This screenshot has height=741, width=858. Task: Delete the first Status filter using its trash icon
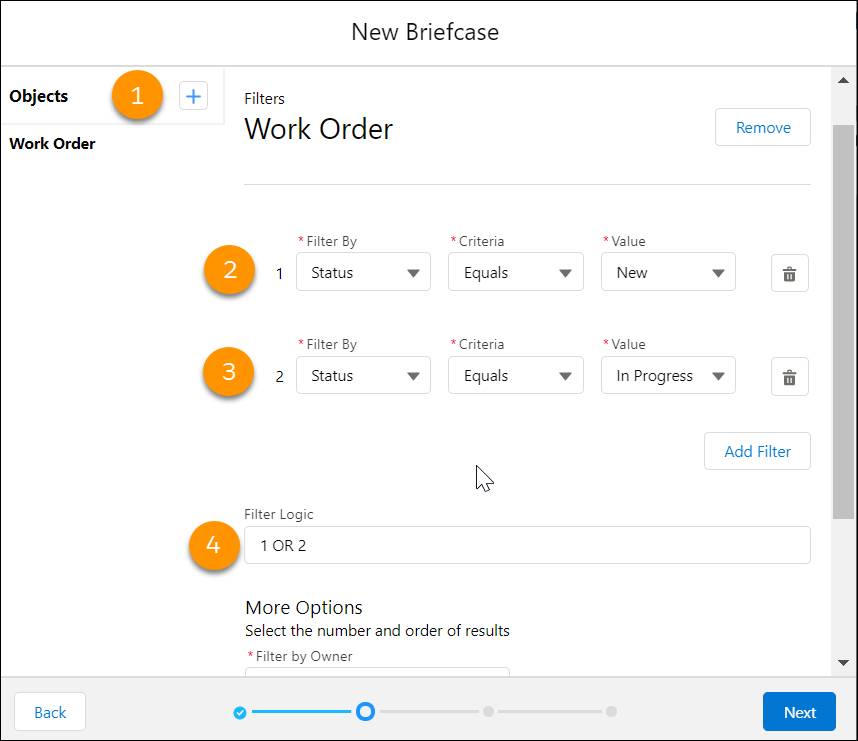tap(789, 272)
